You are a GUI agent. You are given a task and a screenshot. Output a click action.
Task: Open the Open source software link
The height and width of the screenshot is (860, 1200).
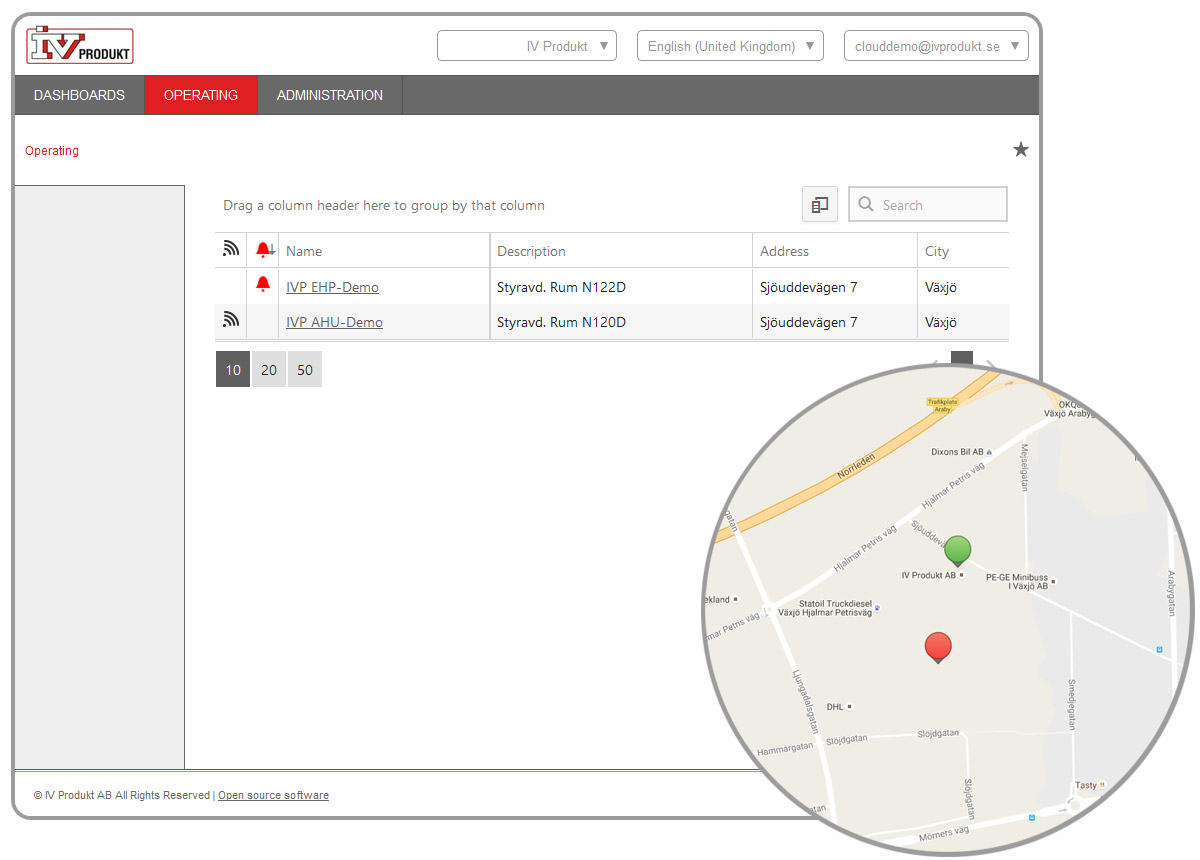(x=273, y=796)
